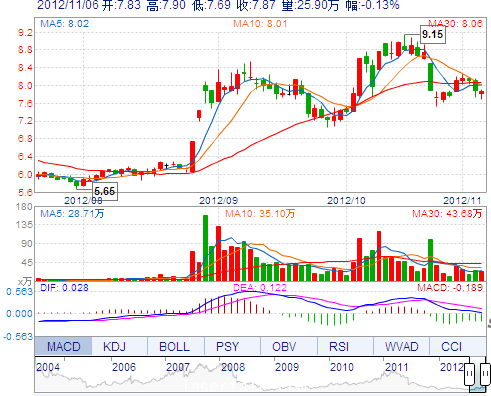Click the DIF: 0.028 MACD label
The height and width of the screenshot is (396, 491).
pos(64,287)
